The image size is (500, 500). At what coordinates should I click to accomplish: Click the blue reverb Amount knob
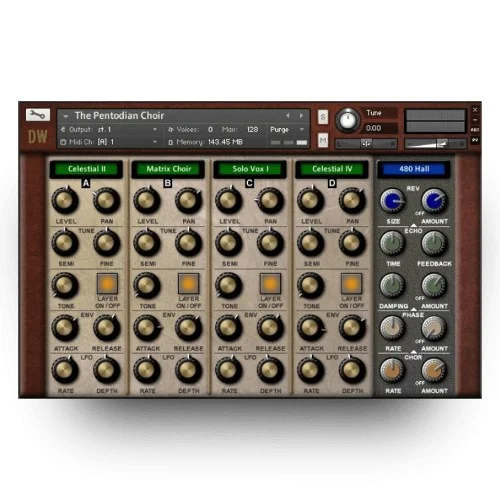(x=434, y=200)
